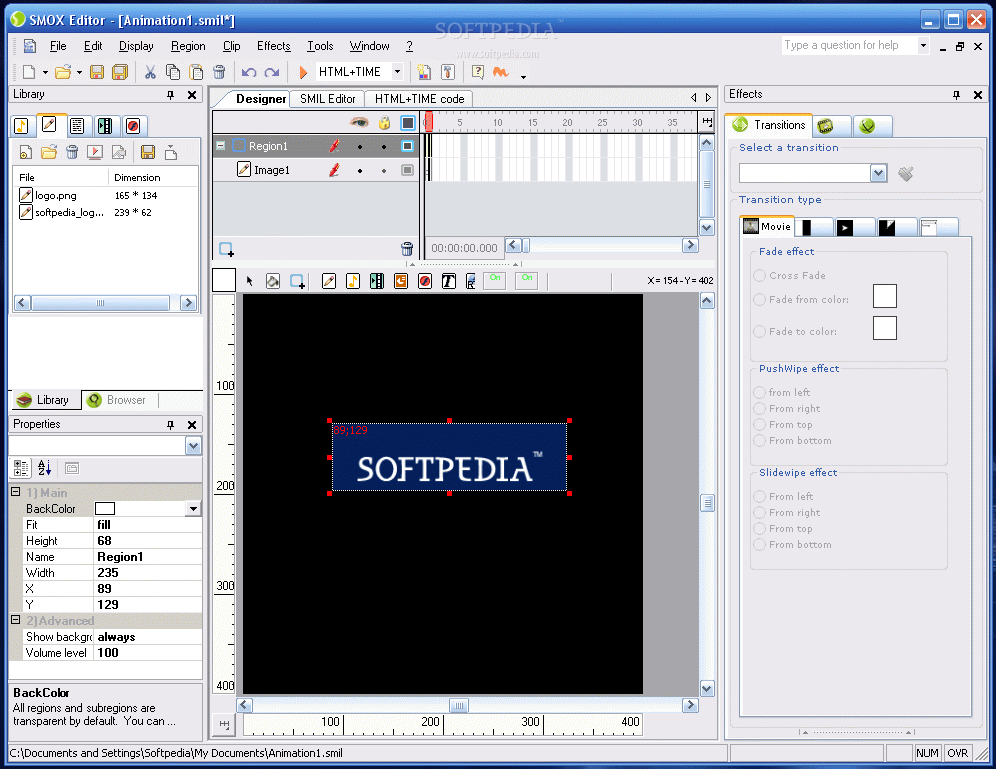
Task: Collapse Region1 tree node
Action: pos(220,146)
